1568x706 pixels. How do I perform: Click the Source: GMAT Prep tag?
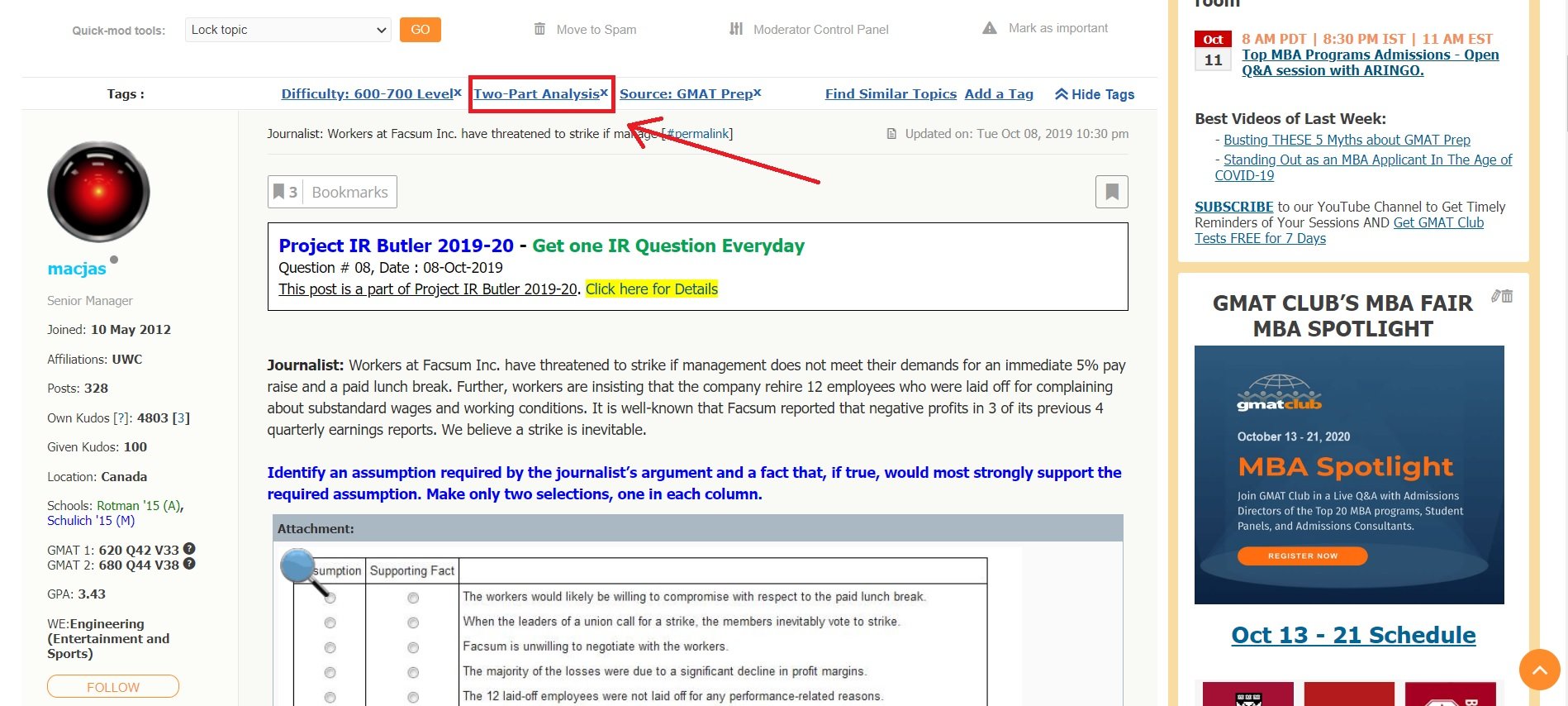[x=685, y=94]
